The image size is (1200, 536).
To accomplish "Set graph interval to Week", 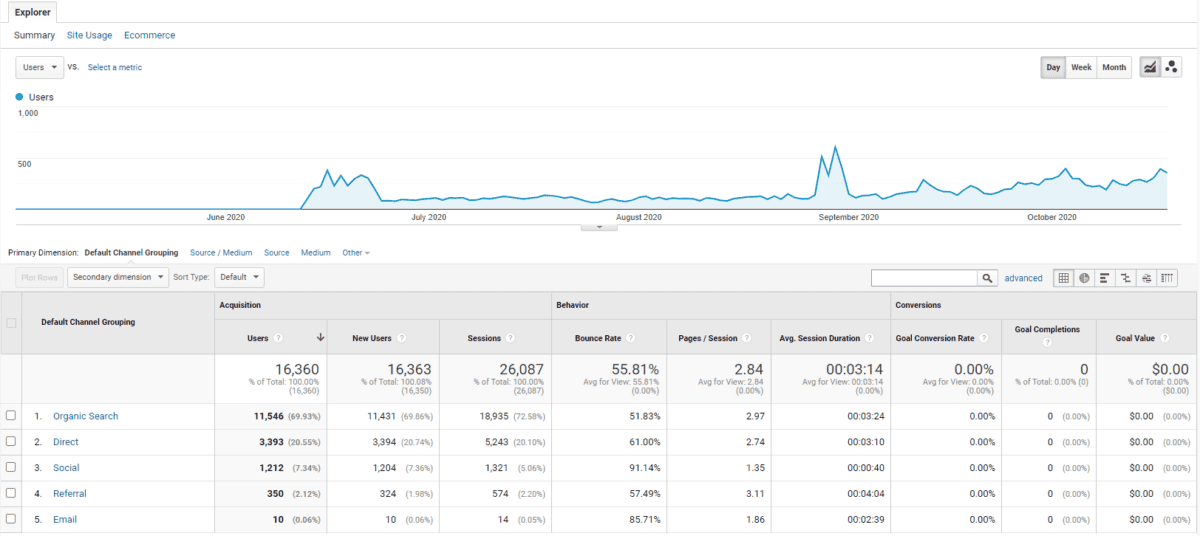I will (1081, 68).
